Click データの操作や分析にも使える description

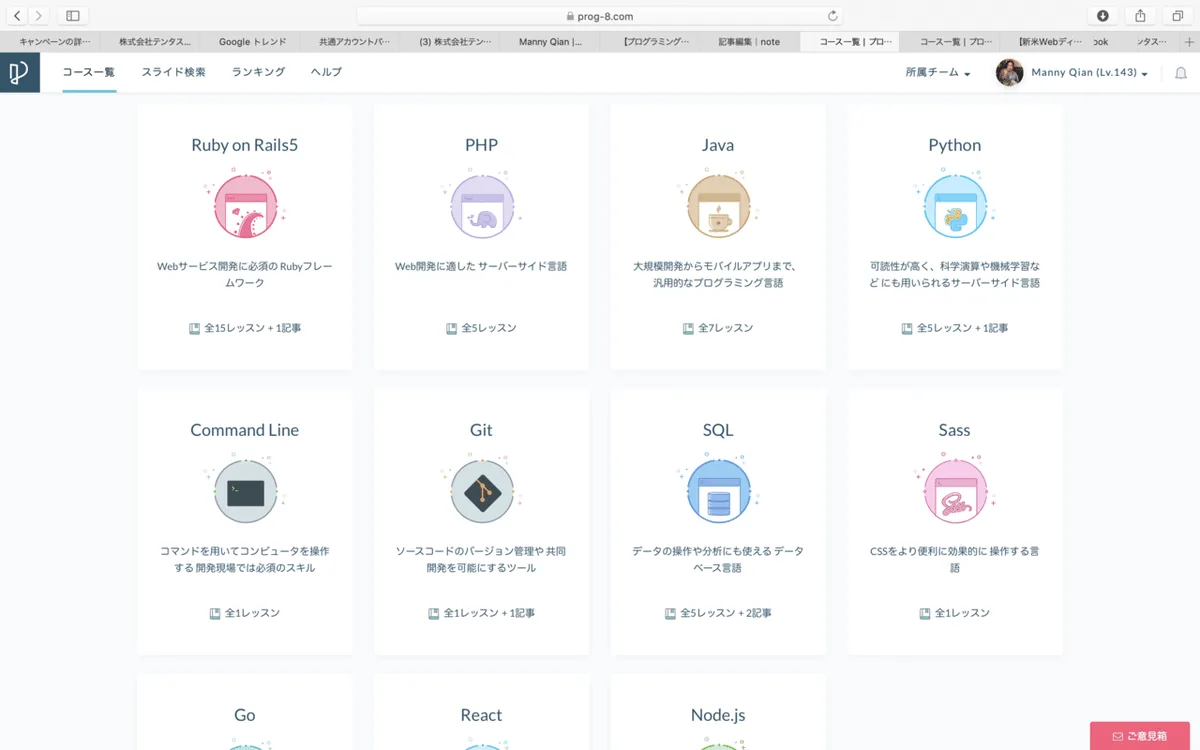[x=718, y=560]
